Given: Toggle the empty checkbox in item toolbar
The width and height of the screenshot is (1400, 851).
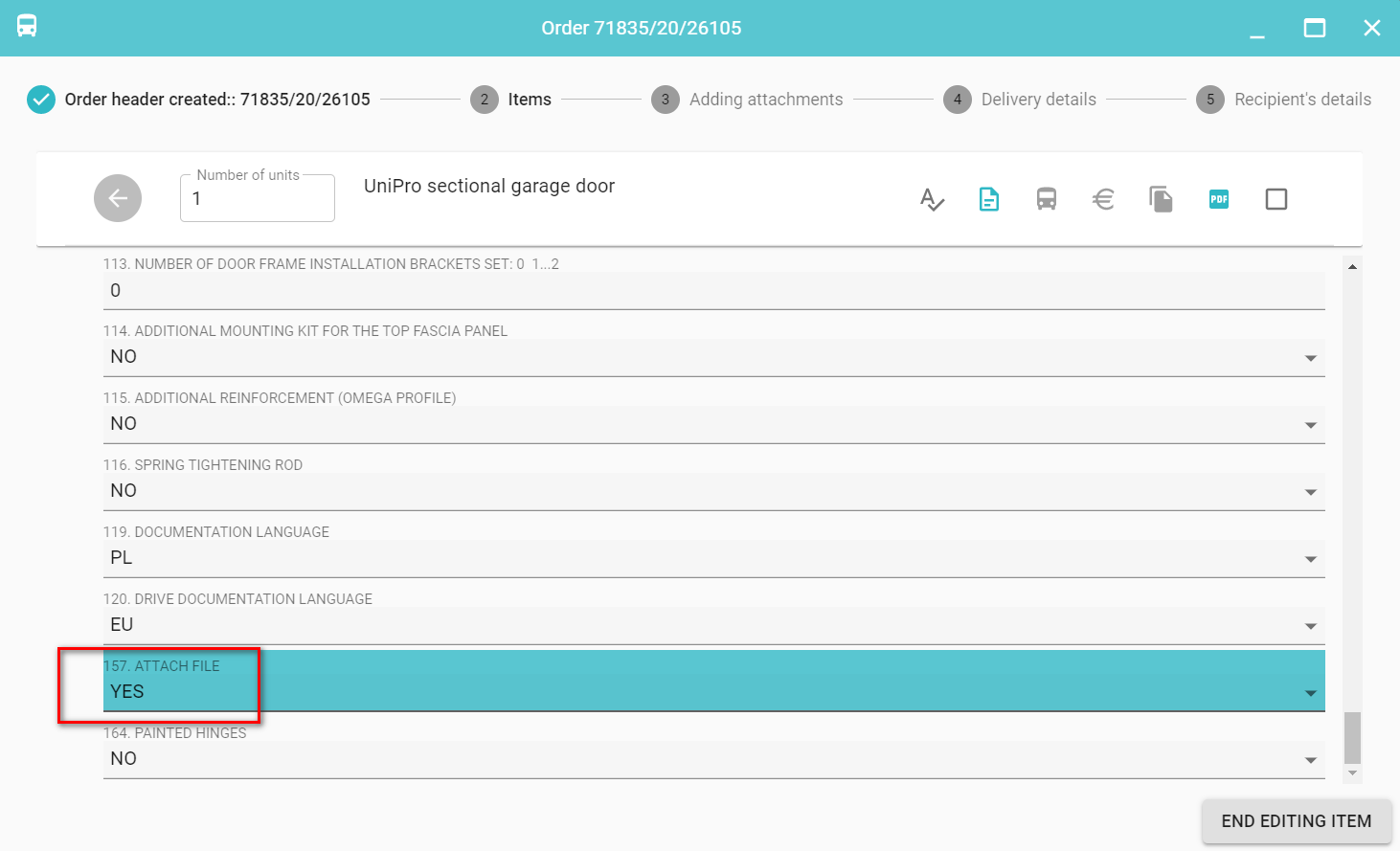Looking at the screenshot, I should pos(1276,199).
